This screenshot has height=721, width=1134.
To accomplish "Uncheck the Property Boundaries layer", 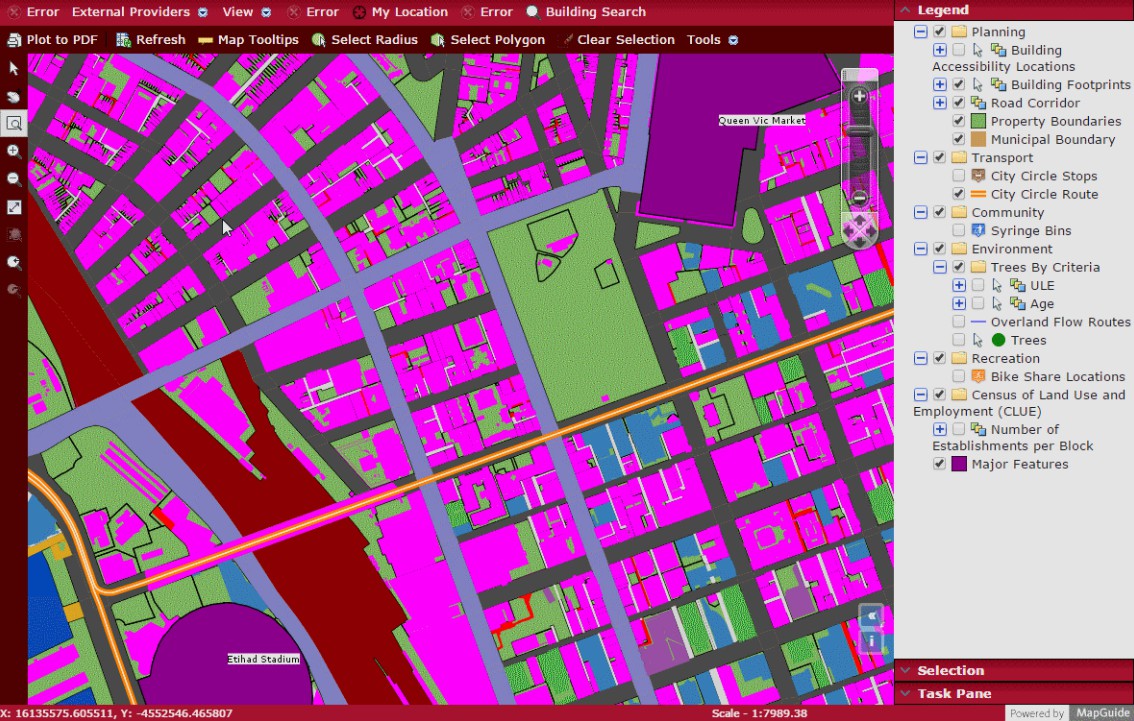I will pos(957,120).
